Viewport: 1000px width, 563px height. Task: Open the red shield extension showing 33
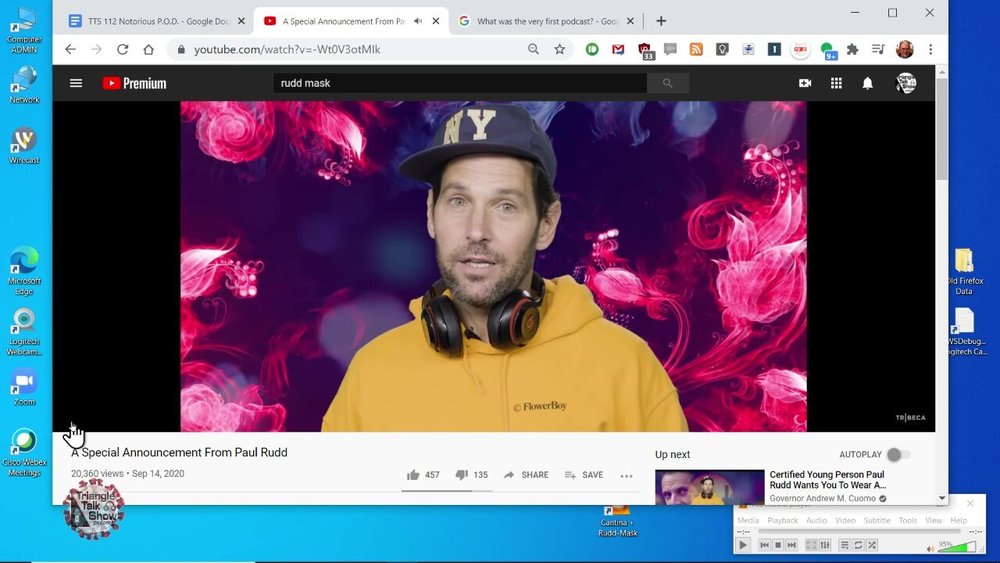pos(645,51)
